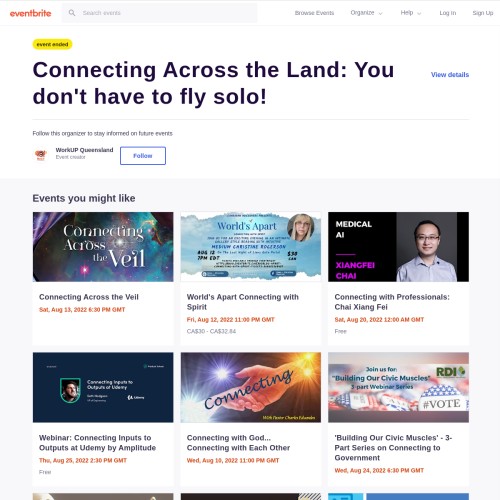Viewport: 500px width, 500px height.
Task: Expand the Help dropdown menu
Action: 411,13
